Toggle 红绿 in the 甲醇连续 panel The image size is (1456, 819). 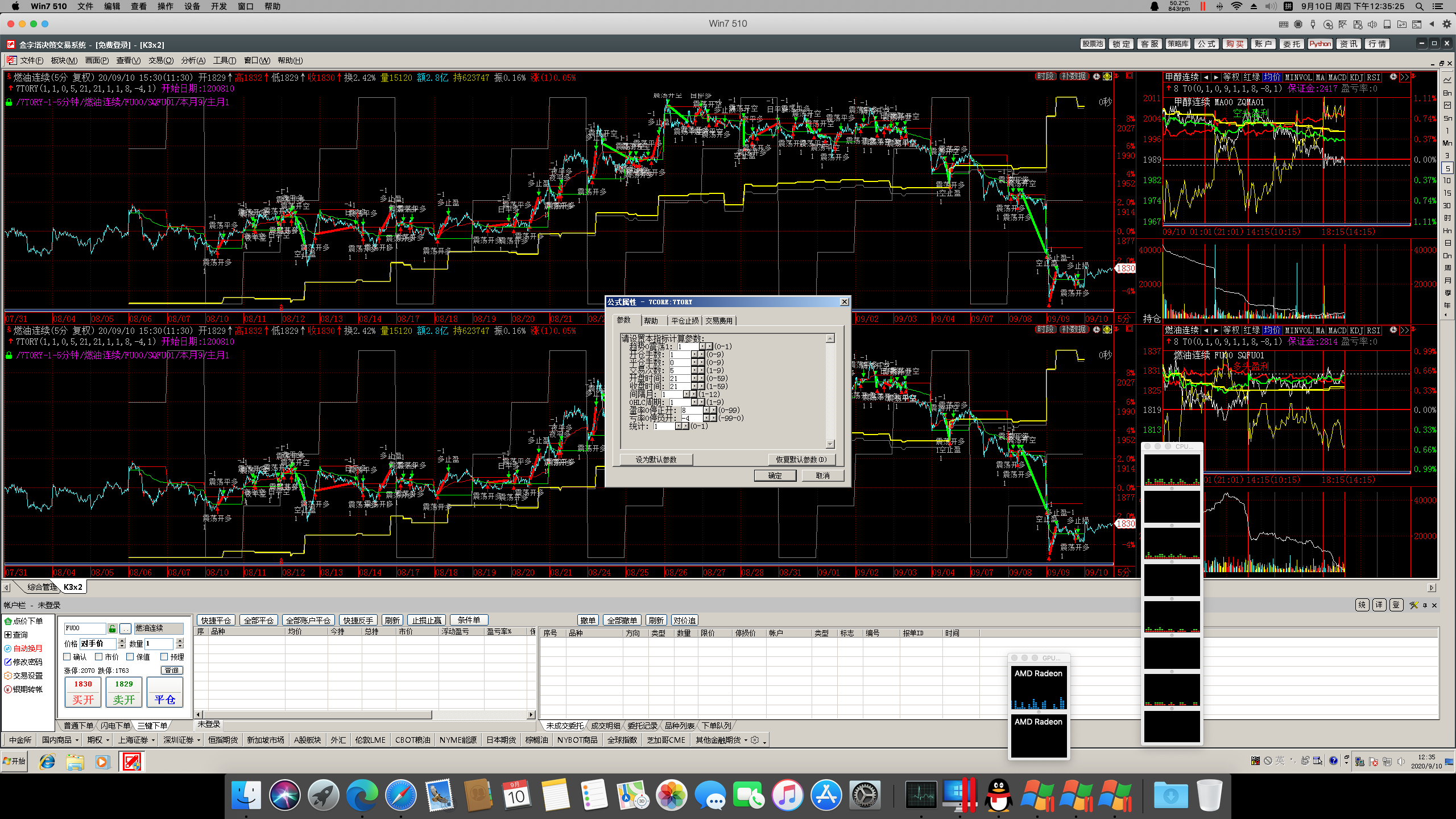pyautogui.click(x=1252, y=77)
